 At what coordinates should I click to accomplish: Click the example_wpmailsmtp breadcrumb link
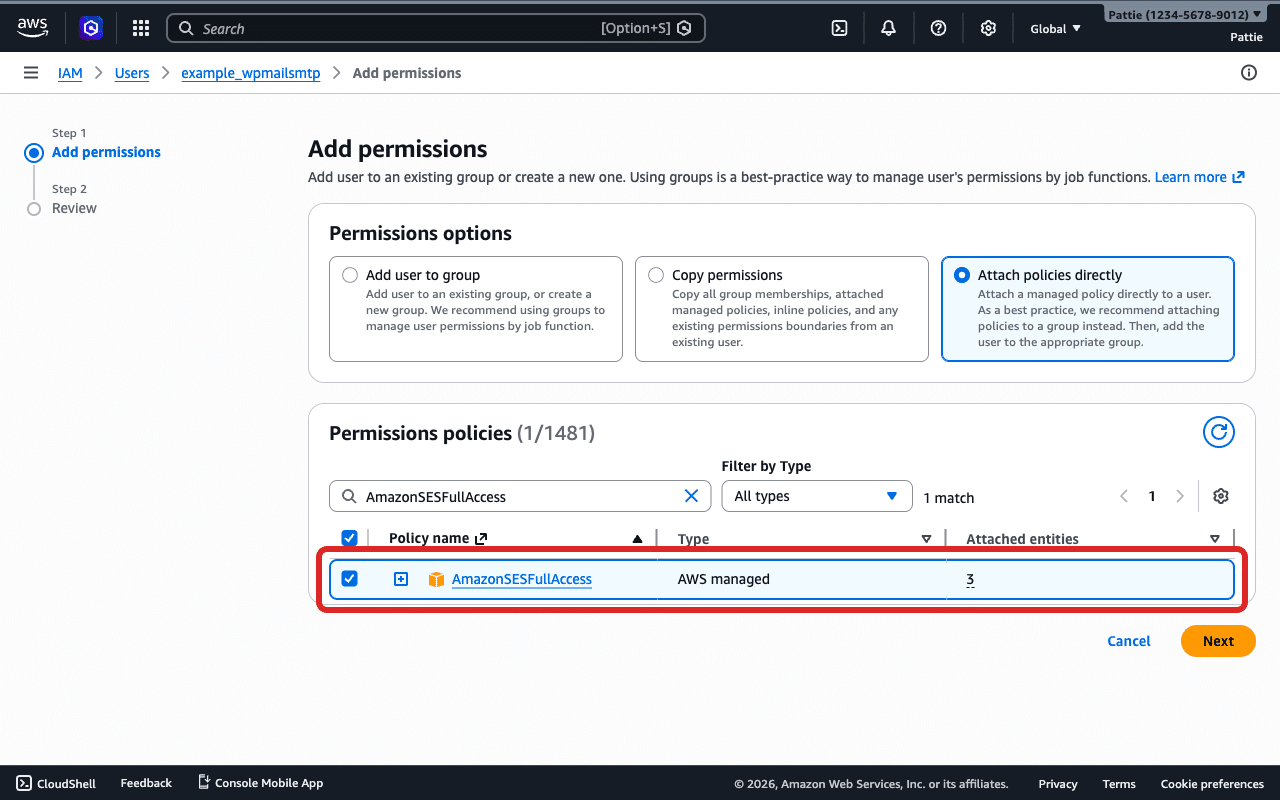pos(251,73)
